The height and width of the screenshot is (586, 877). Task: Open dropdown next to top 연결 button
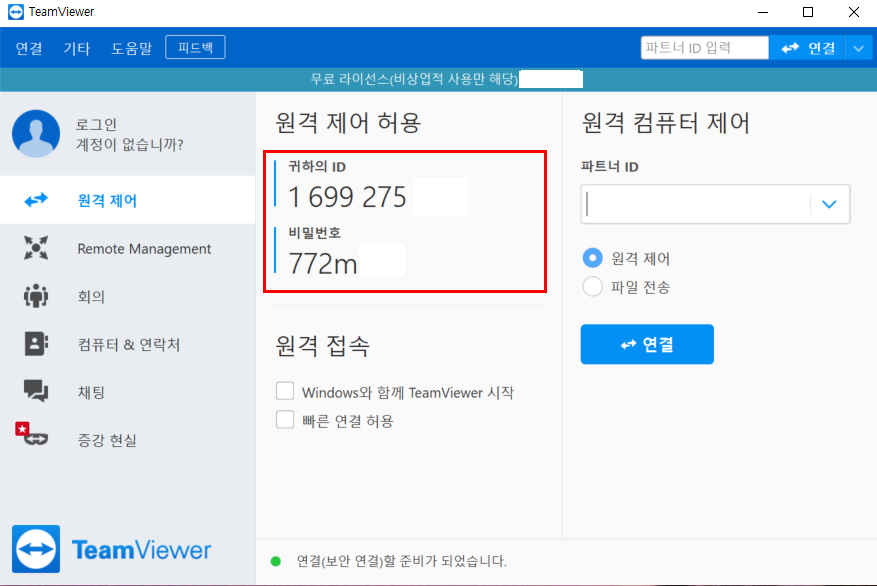[x=859, y=48]
